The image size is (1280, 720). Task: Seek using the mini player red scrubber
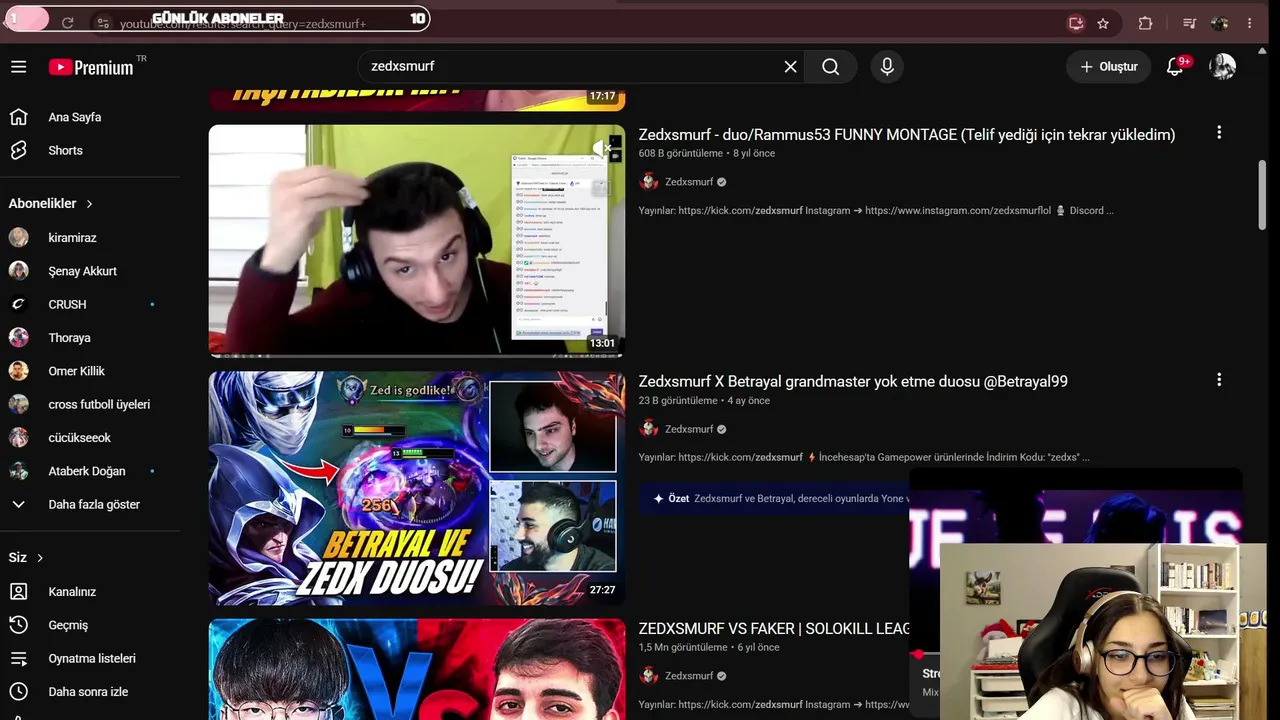pos(918,654)
